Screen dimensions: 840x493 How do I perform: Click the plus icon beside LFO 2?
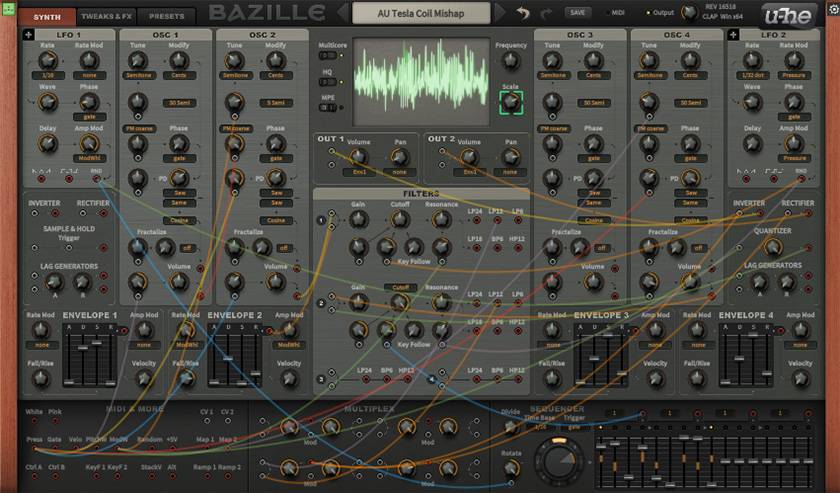click(732, 35)
